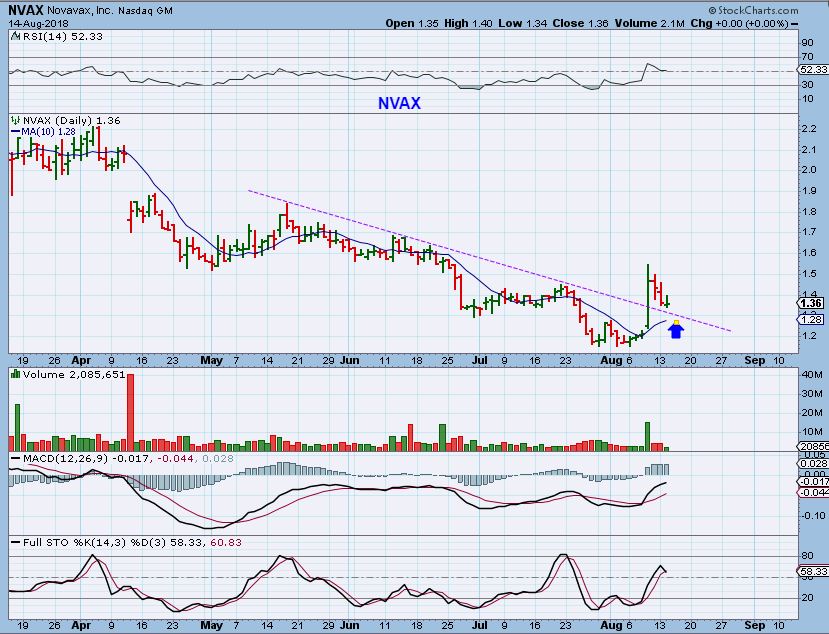829x634 pixels.
Task: Click the 'Close 1.36' value
Action: 580,23
